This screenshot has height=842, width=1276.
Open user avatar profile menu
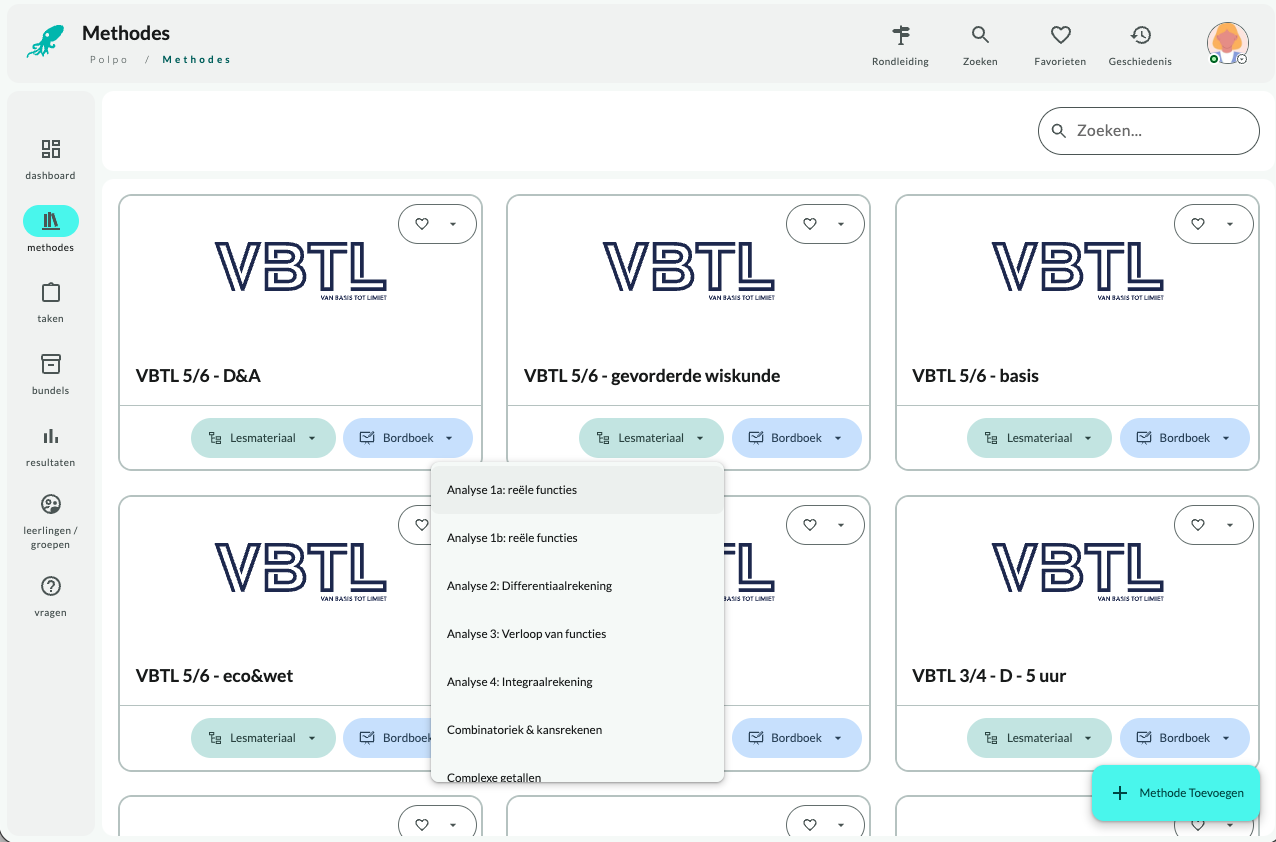coord(1227,43)
